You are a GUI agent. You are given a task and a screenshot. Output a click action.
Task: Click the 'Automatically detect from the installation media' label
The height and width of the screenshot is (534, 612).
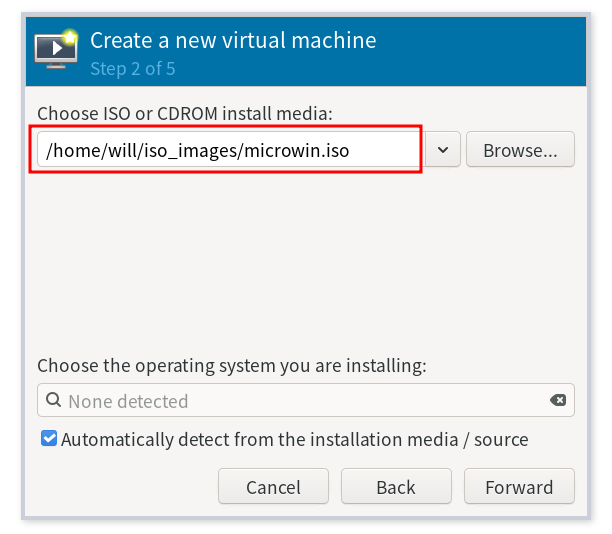tap(294, 439)
